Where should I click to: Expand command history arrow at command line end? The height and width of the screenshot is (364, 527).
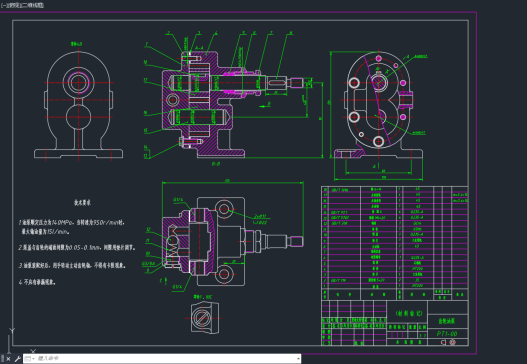click(298, 359)
